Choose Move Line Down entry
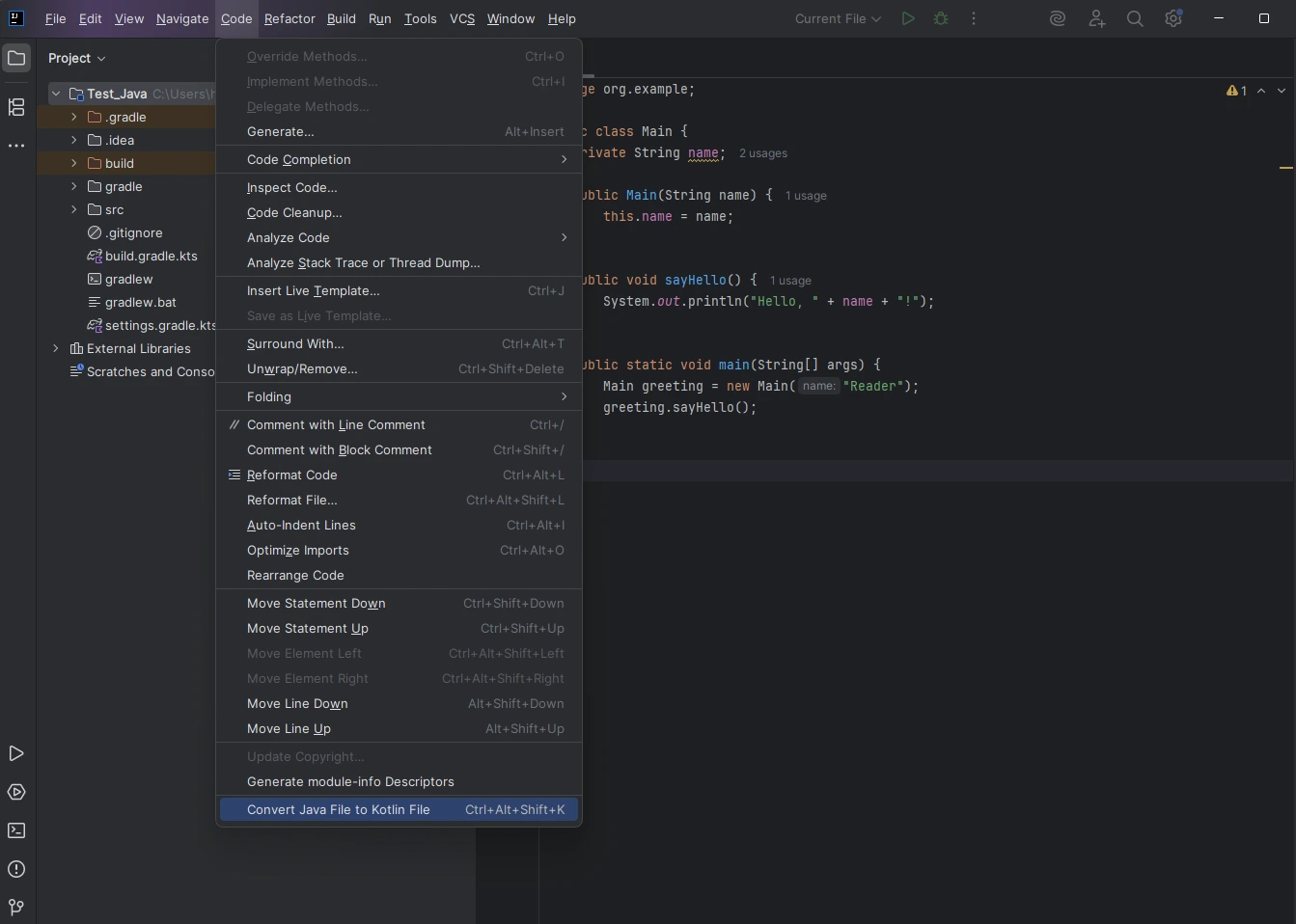This screenshot has height=924, width=1296. coord(399,703)
